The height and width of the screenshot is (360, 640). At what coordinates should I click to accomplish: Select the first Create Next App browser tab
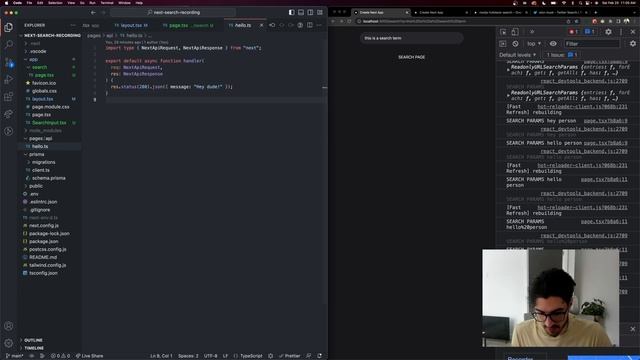click(x=380, y=13)
